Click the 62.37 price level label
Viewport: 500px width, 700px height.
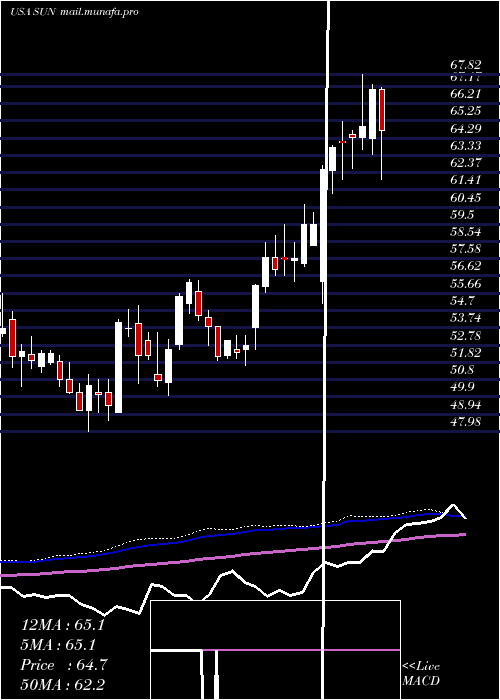[x=465, y=162]
